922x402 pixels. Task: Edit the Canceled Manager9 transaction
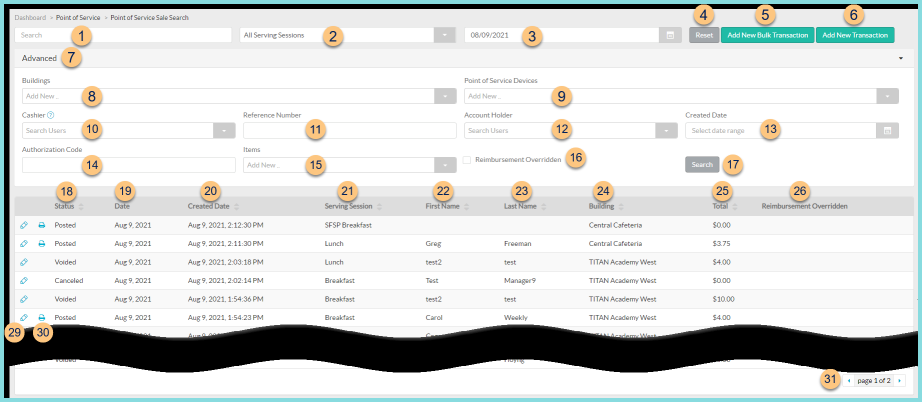click(24, 280)
